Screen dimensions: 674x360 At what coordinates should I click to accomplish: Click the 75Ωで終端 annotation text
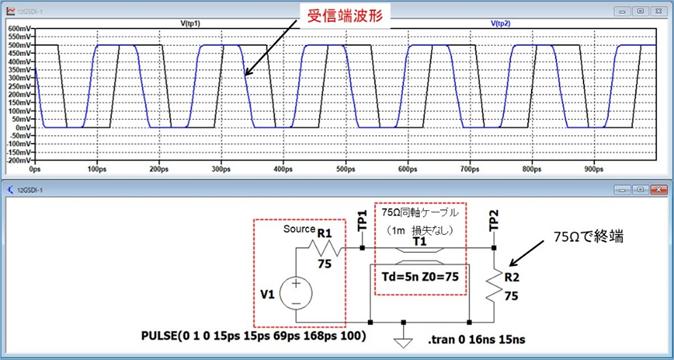click(x=588, y=238)
